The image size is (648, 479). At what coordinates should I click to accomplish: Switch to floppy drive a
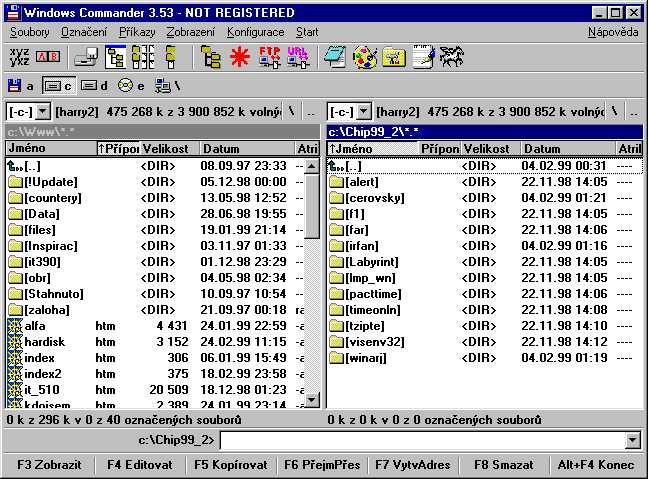point(20,86)
